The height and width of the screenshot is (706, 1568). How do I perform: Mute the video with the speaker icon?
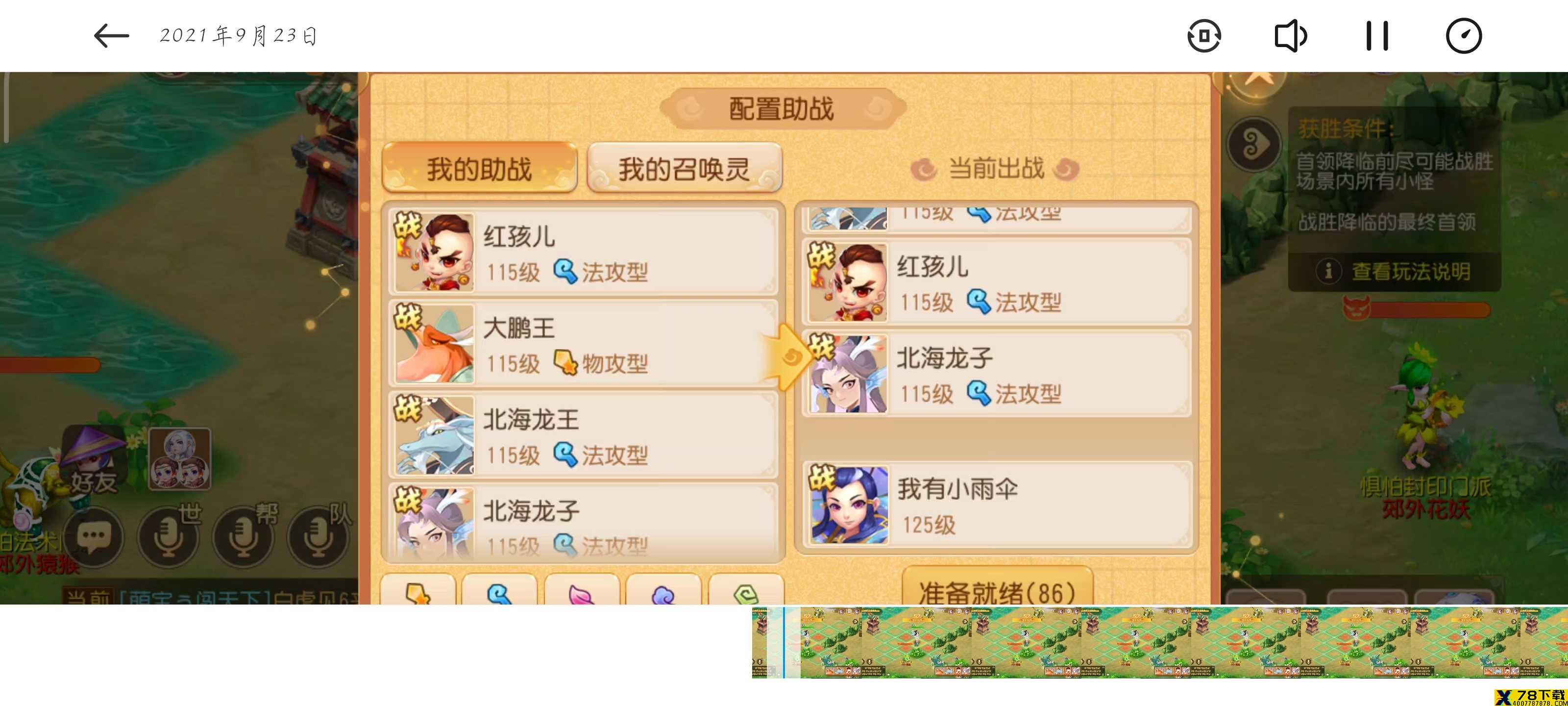[x=1291, y=35]
